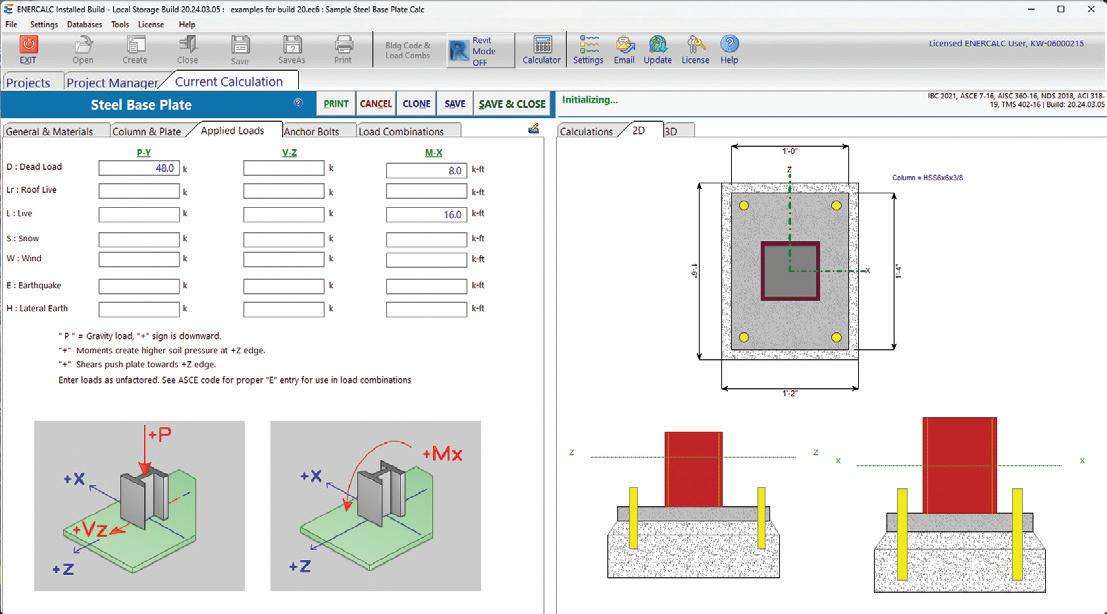The height and width of the screenshot is (614, 1107).
Task: Click the Close file toolbar icon
Action: pyautogui.click(x=188, y=49)
